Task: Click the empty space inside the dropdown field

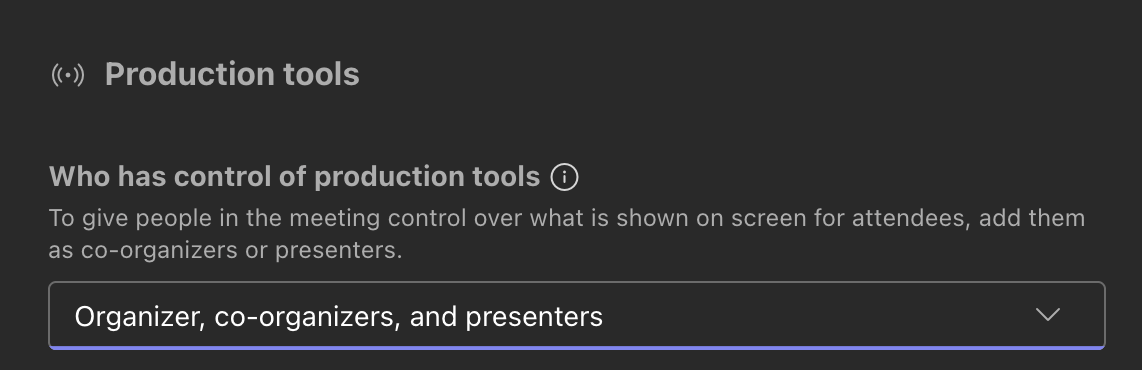Action: [816, 315]
